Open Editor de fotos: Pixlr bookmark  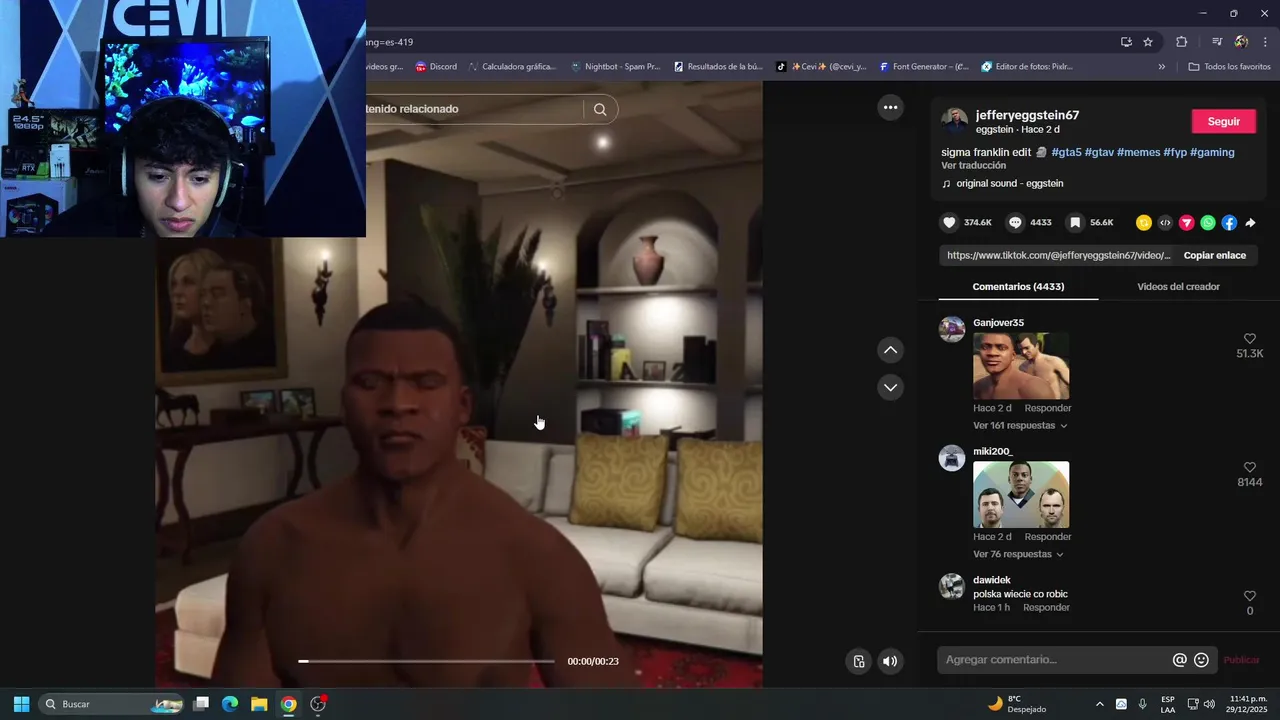[x=1027, y=67]
